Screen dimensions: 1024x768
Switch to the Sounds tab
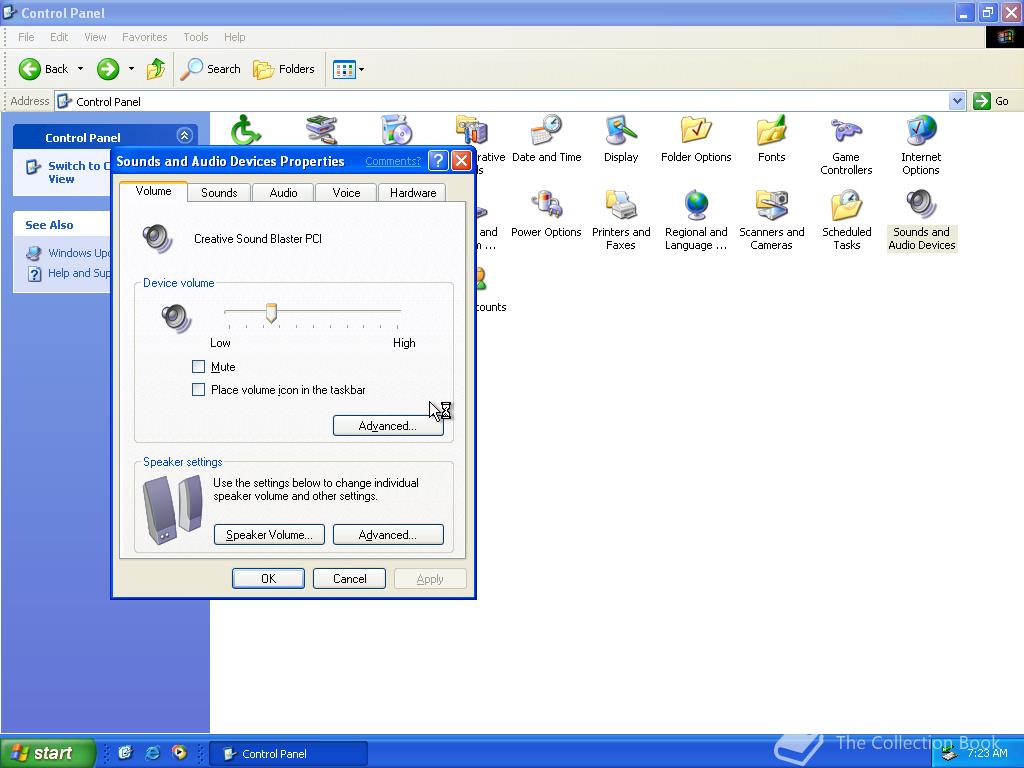click(219, 193)
